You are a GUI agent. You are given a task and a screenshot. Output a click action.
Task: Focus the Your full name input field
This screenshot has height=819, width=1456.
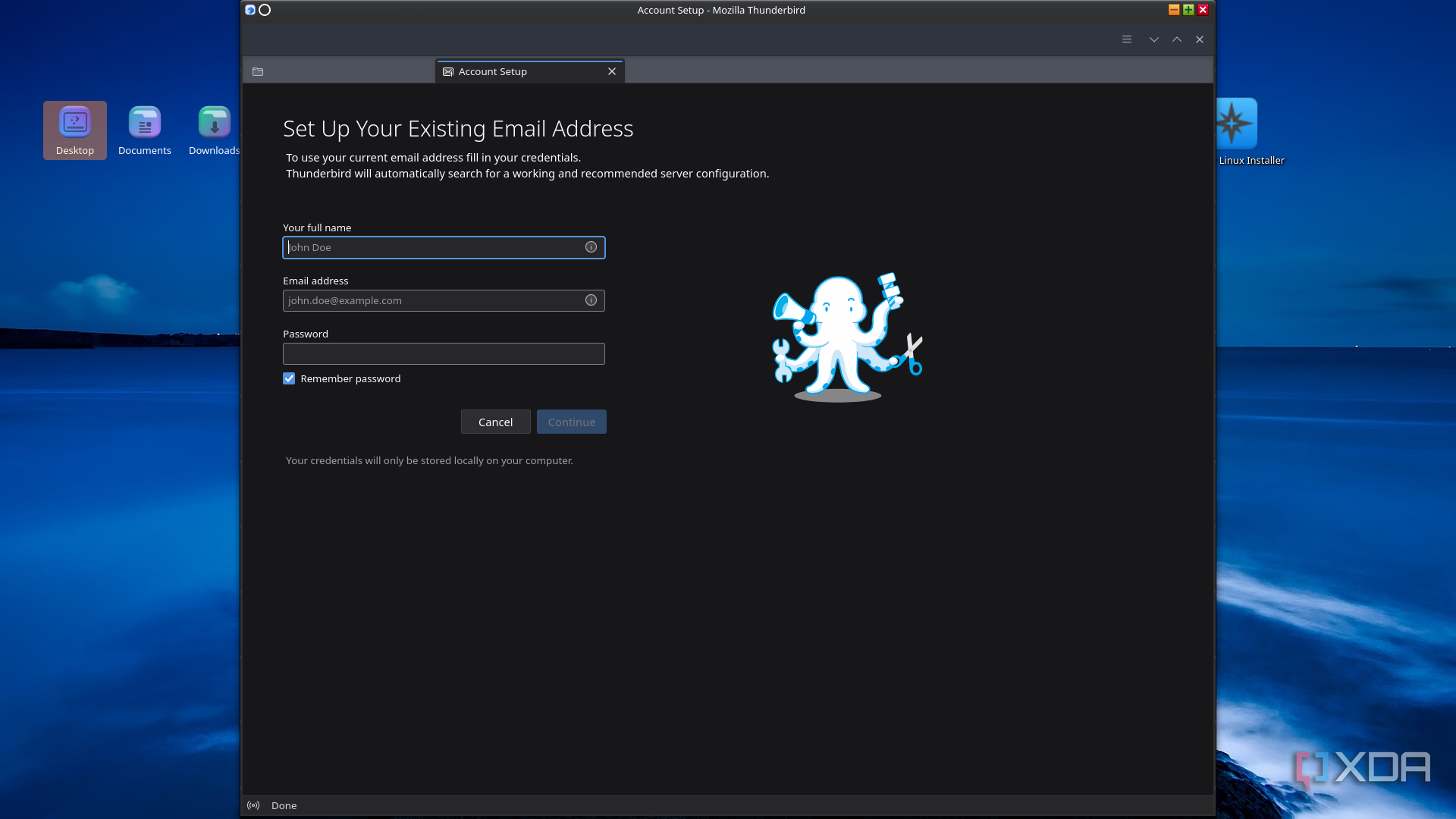click(444, 247)
